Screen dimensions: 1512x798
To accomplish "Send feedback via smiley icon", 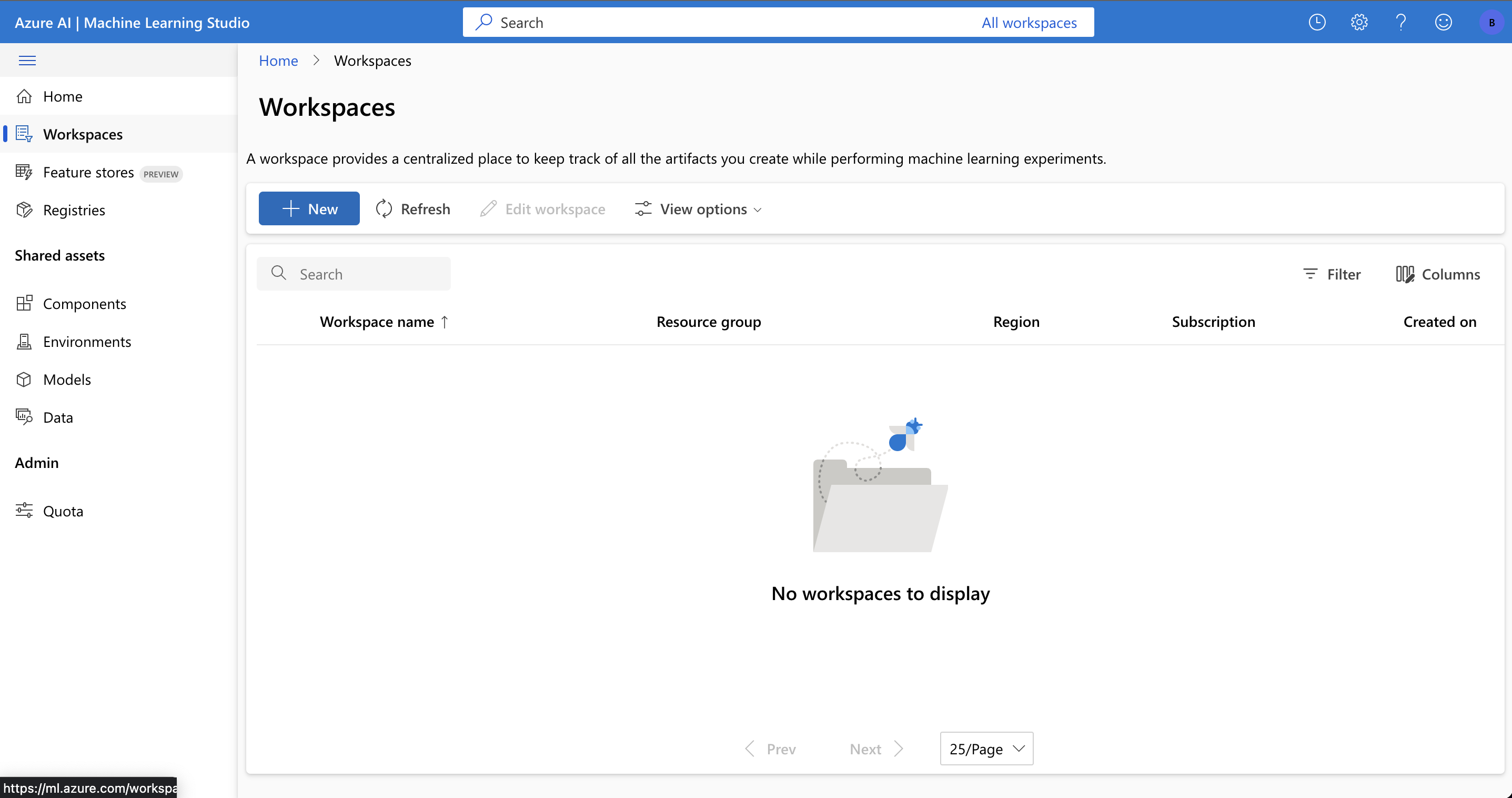I will tap(1443, 22).
